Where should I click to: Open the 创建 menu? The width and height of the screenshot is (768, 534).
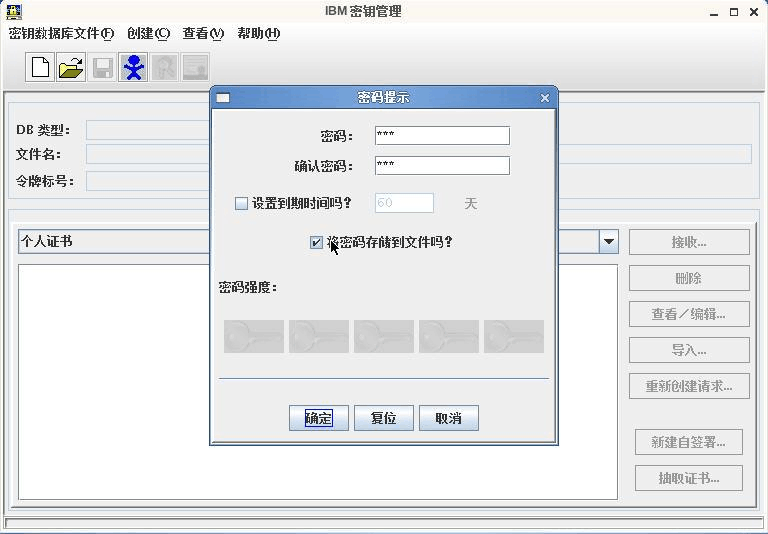point(148,33)
